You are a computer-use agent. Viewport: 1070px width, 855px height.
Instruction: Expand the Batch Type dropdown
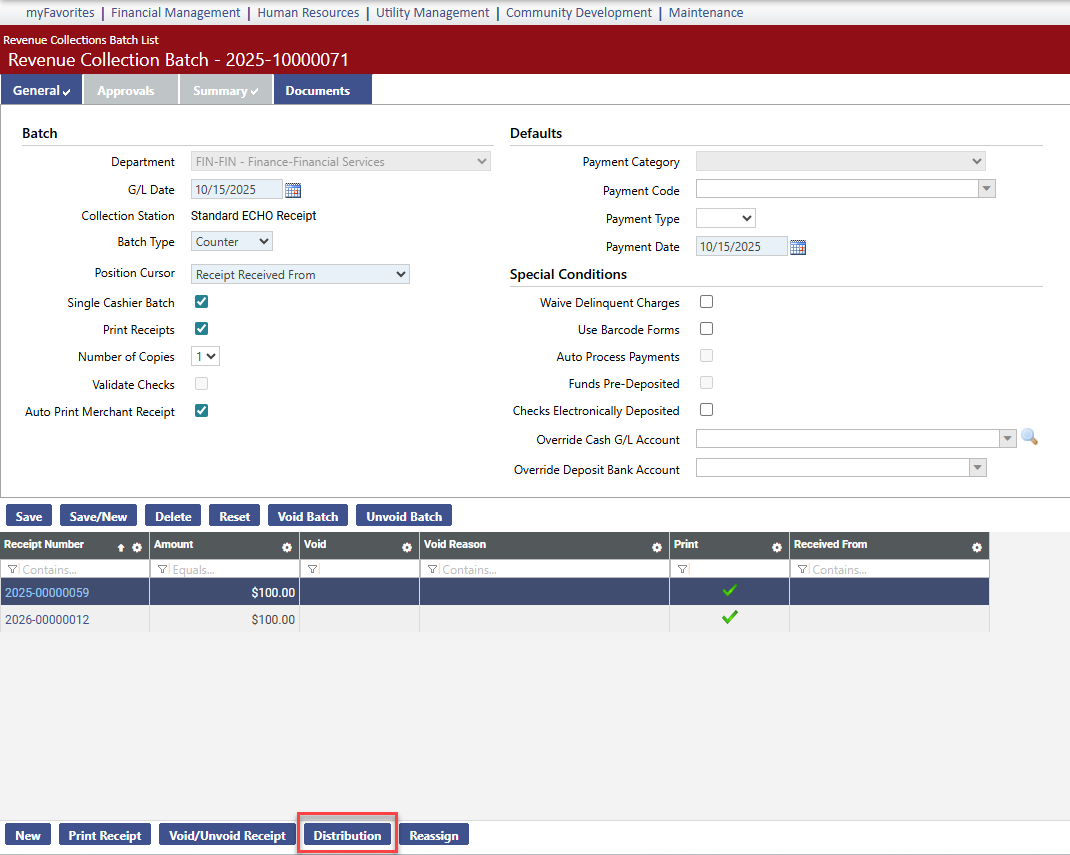(231, 242)
